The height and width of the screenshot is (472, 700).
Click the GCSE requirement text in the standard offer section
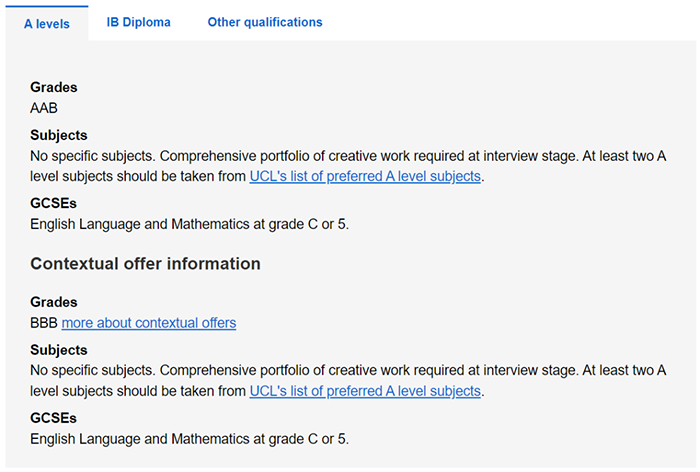coord(189,224)
